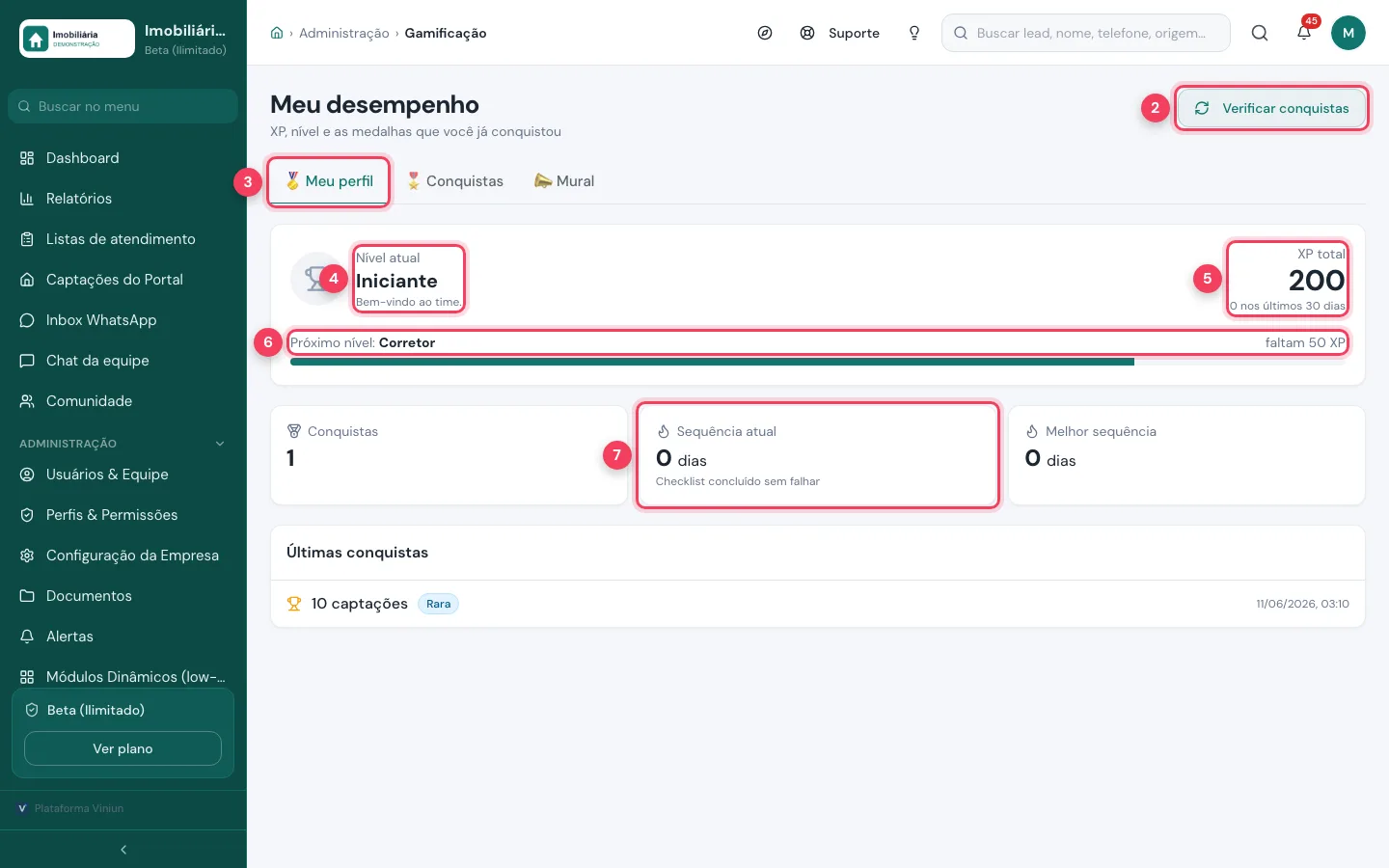The height and width of the screenshot is (868, 1389).
Task: Click the Comunidade people icon
Action: (27, 401)
